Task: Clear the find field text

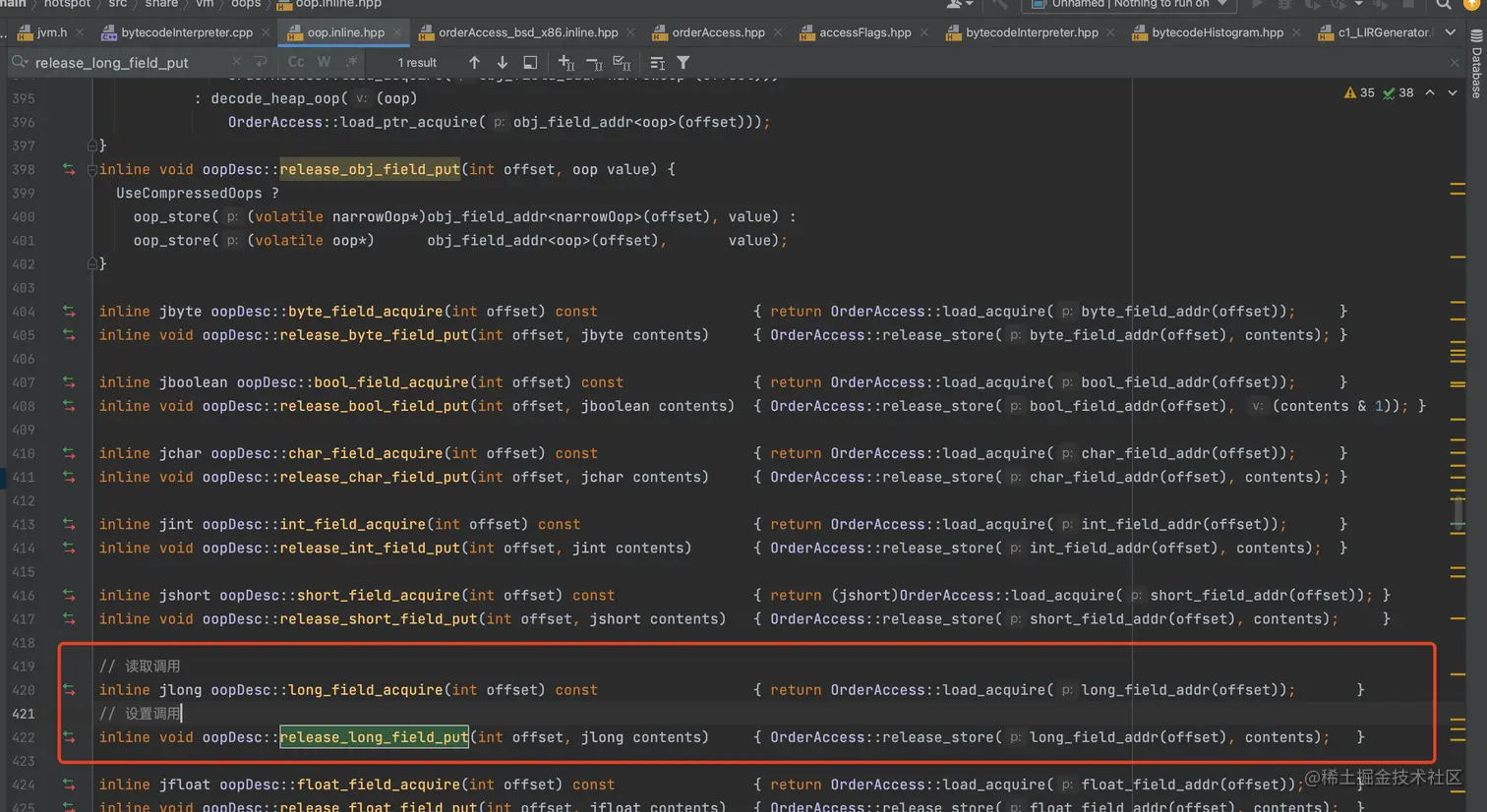Action: click(x=237, y=62)
